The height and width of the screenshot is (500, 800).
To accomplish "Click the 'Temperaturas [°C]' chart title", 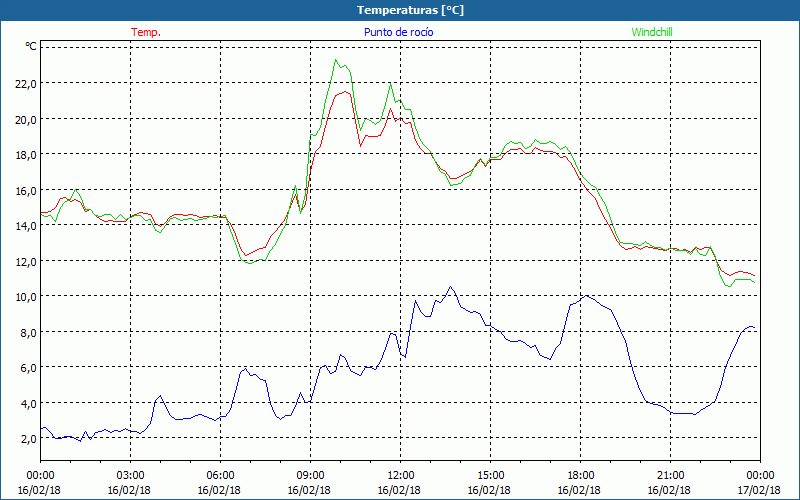I will coord(410,10).
